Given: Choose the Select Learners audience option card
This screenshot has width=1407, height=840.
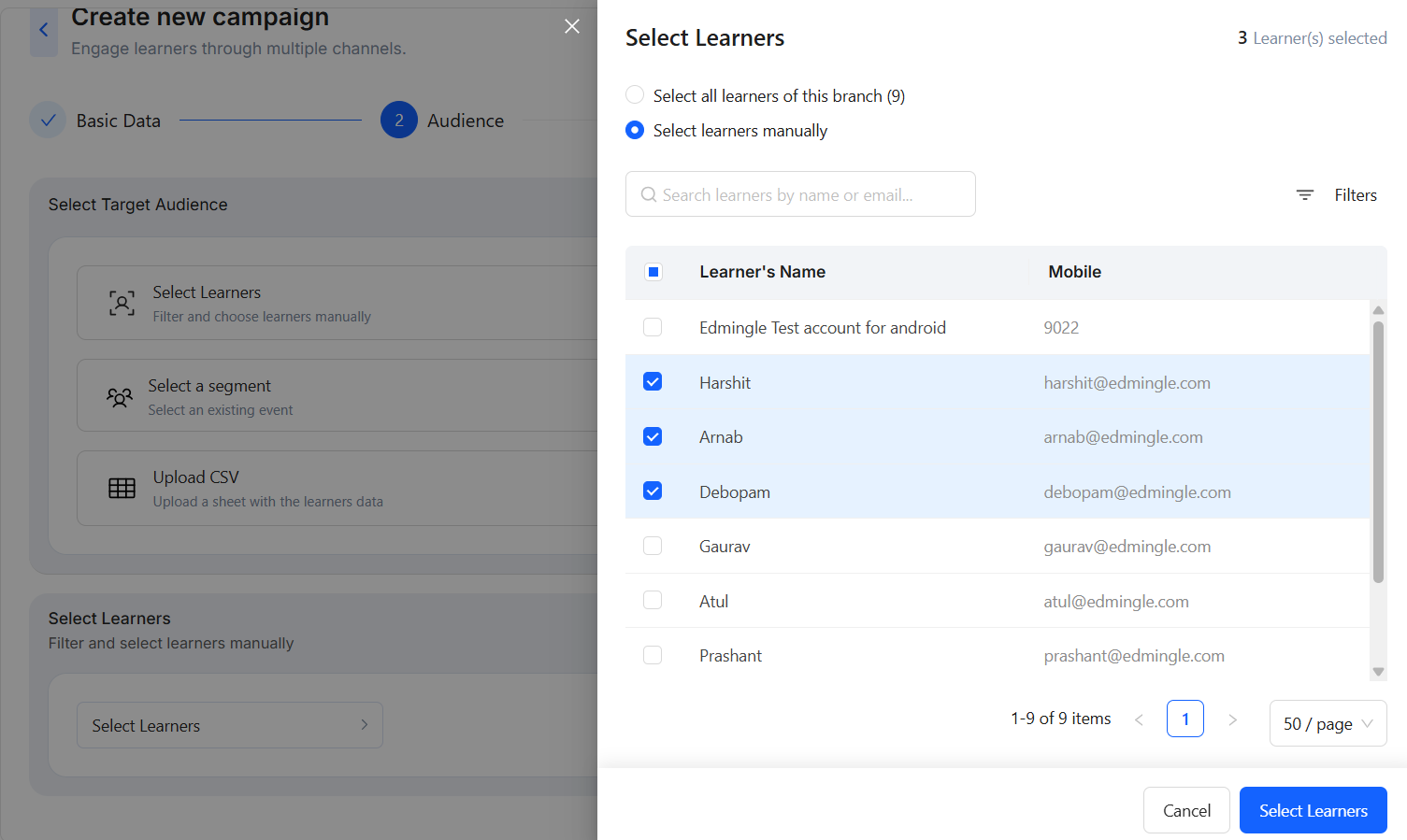Looking at the screenshot, I should 337,303.
